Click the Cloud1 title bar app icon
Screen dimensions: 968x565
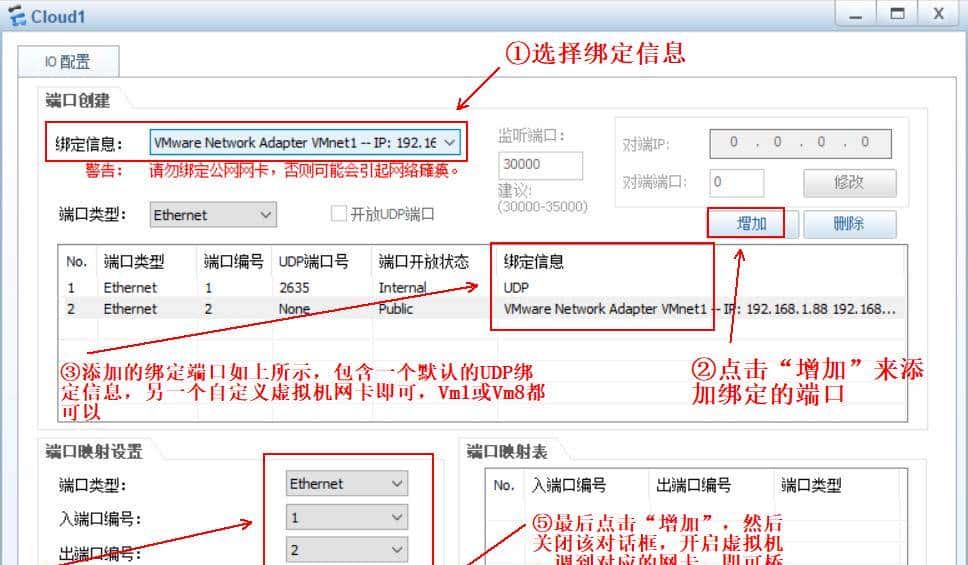click(17, 16)
